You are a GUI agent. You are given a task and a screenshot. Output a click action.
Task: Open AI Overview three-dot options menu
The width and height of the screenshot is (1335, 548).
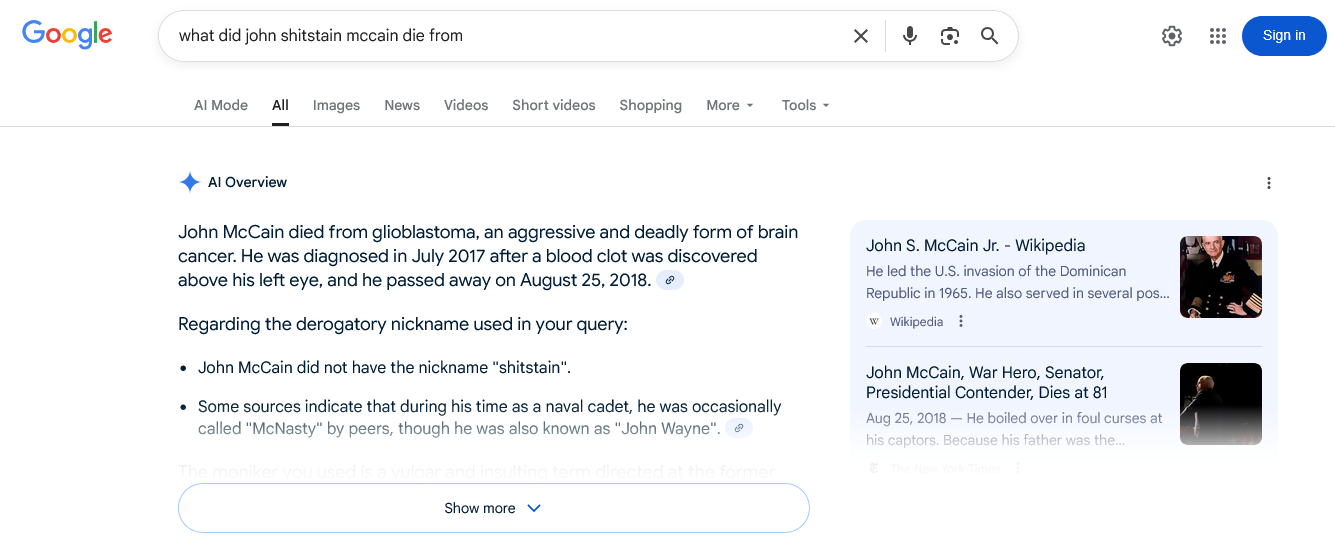coord(1269,183)
